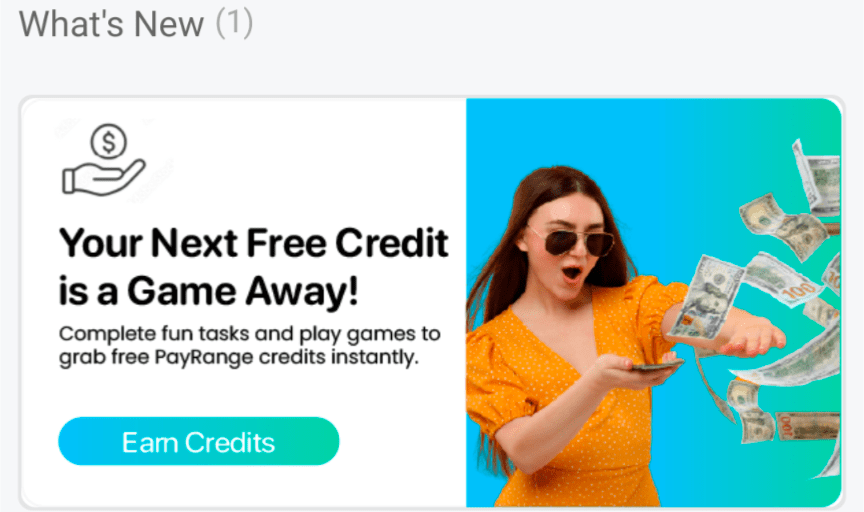Click the Earn Credits button
Image resolution: width=864 pixels, height=512 pixels.
(198, 441)
